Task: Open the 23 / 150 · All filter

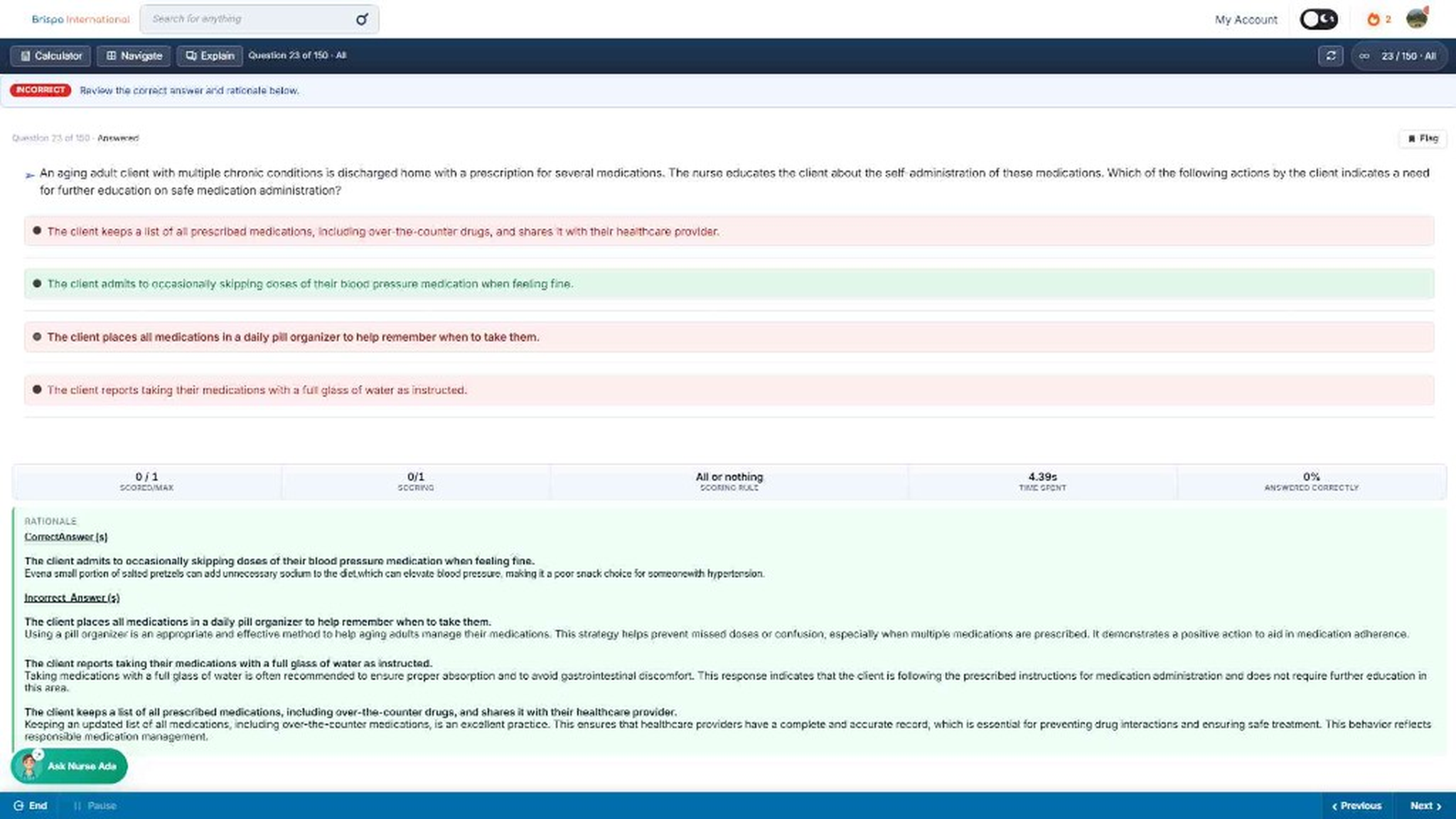Action: tap(1398, 55)
